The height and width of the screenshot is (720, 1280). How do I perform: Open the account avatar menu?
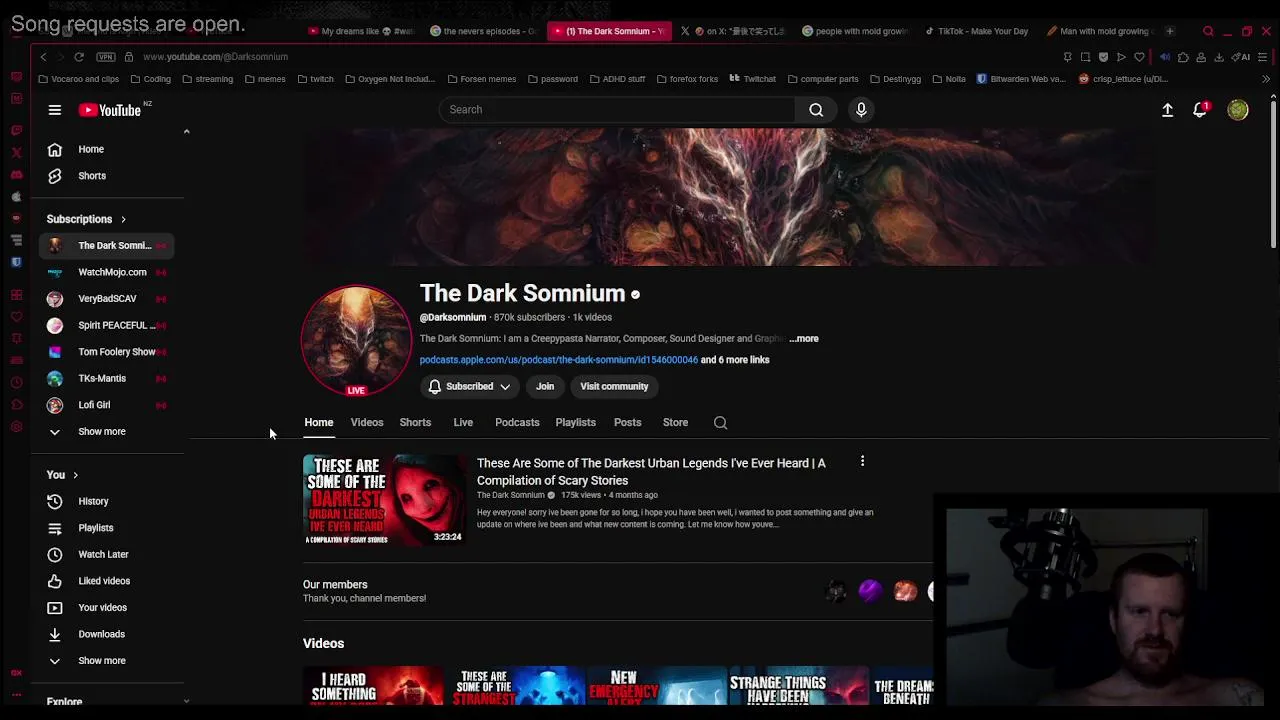point(1238,110)
